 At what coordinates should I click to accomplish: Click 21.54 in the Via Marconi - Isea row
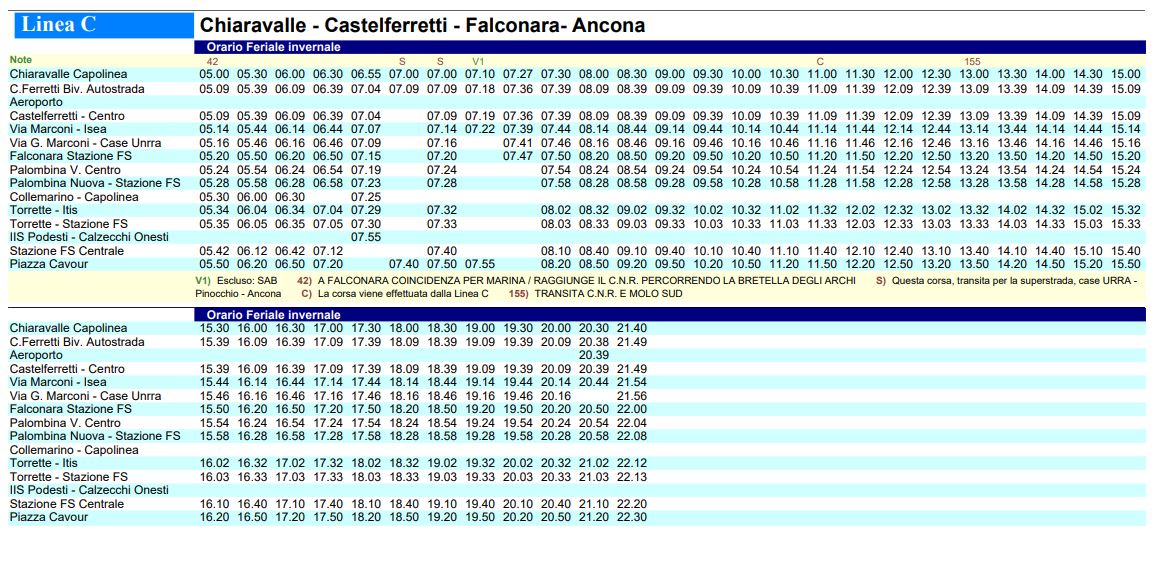(632, 382)
